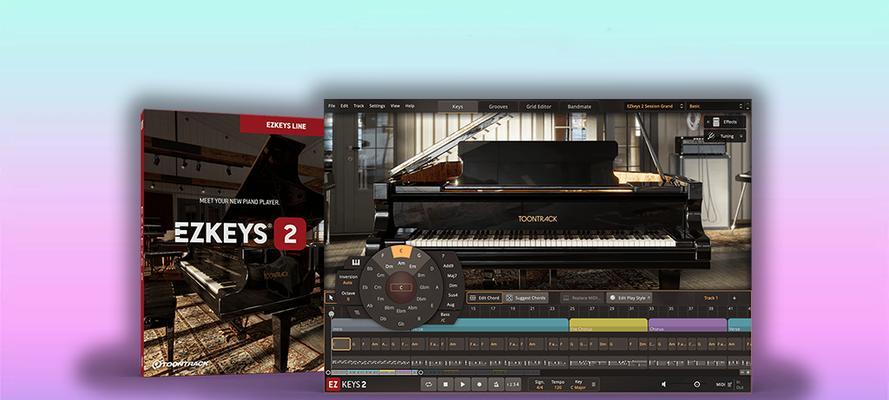Open the song menu icon beside Key

click(x=594, y=384)
